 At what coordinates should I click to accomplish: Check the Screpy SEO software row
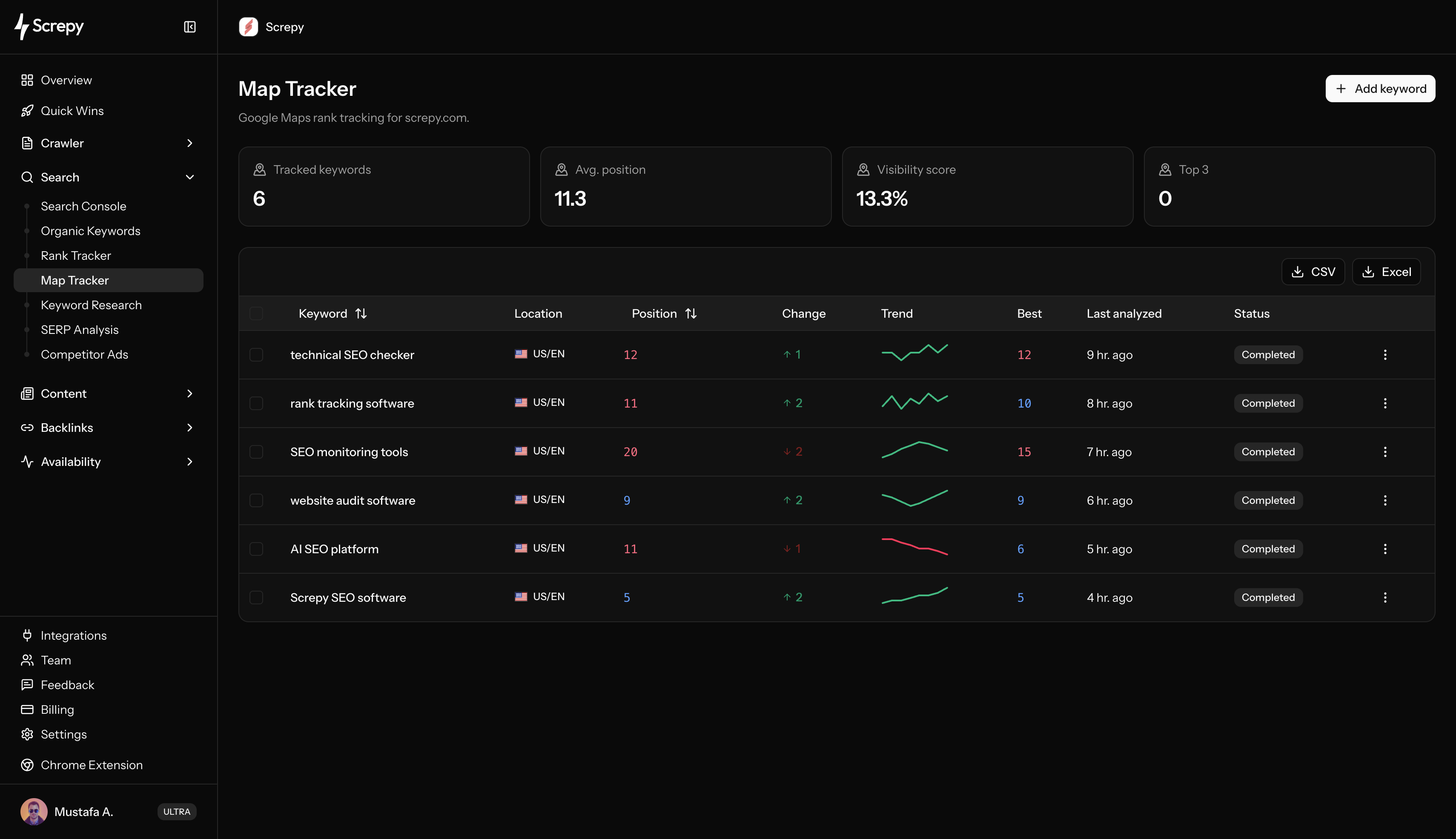click(256, 598)
